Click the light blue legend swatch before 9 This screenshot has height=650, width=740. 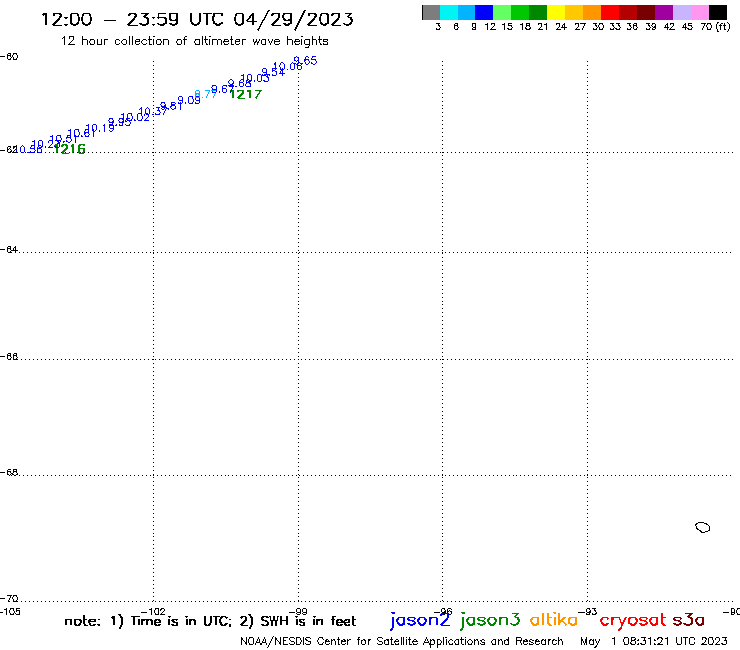click(x=467, y=12)
